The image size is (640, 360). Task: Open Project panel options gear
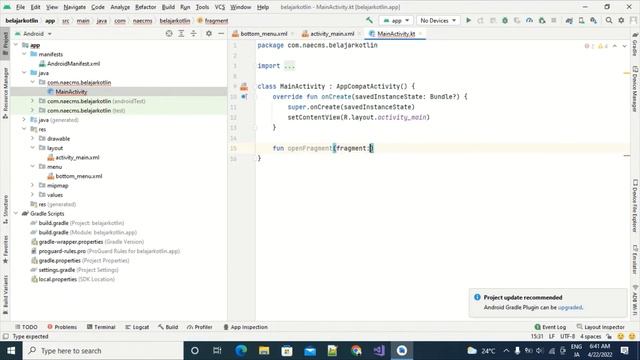click(x=209, y=33)
